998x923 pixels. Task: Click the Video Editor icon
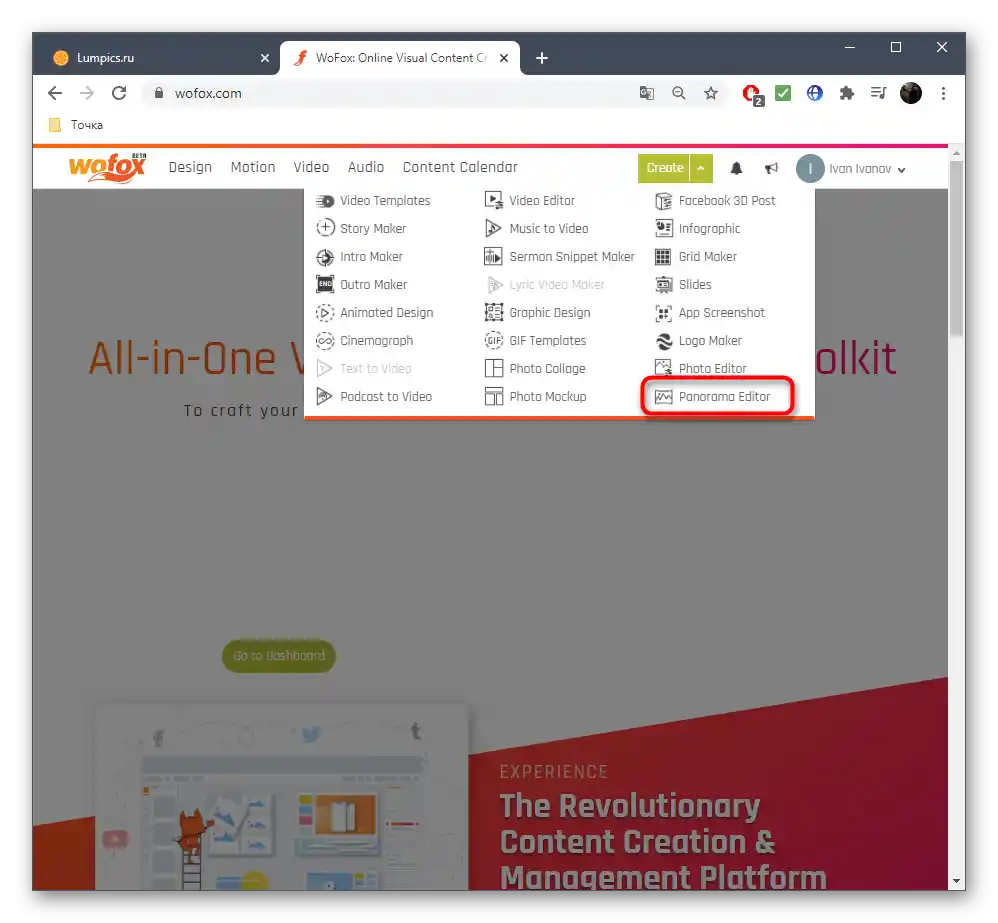[x=494, y=201]
